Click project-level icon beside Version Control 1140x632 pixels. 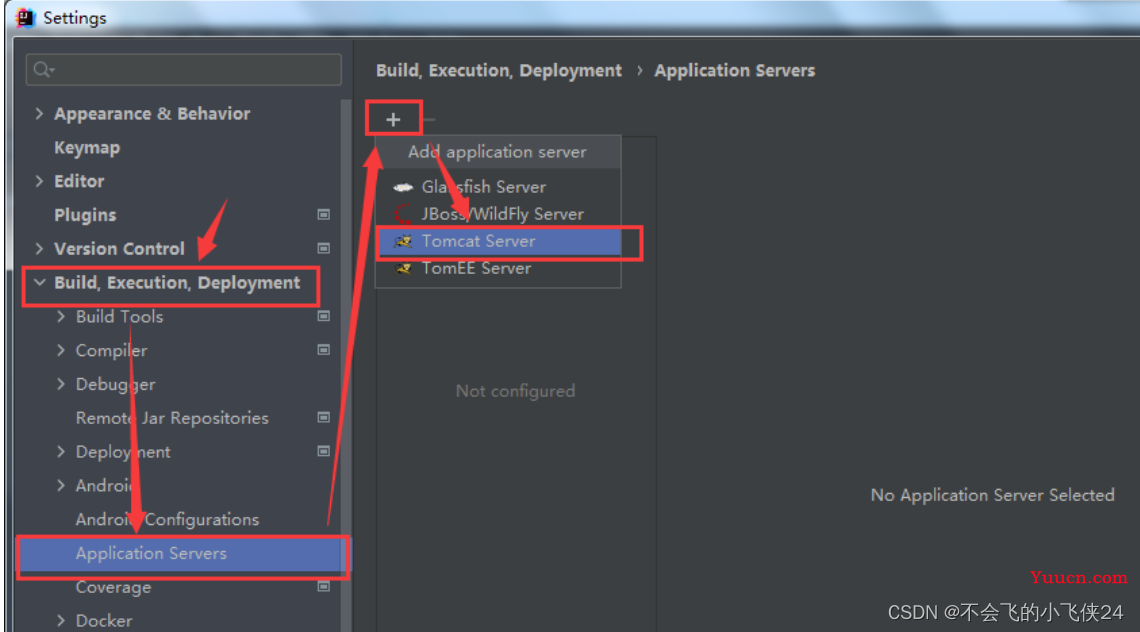[x=324, y=249]
